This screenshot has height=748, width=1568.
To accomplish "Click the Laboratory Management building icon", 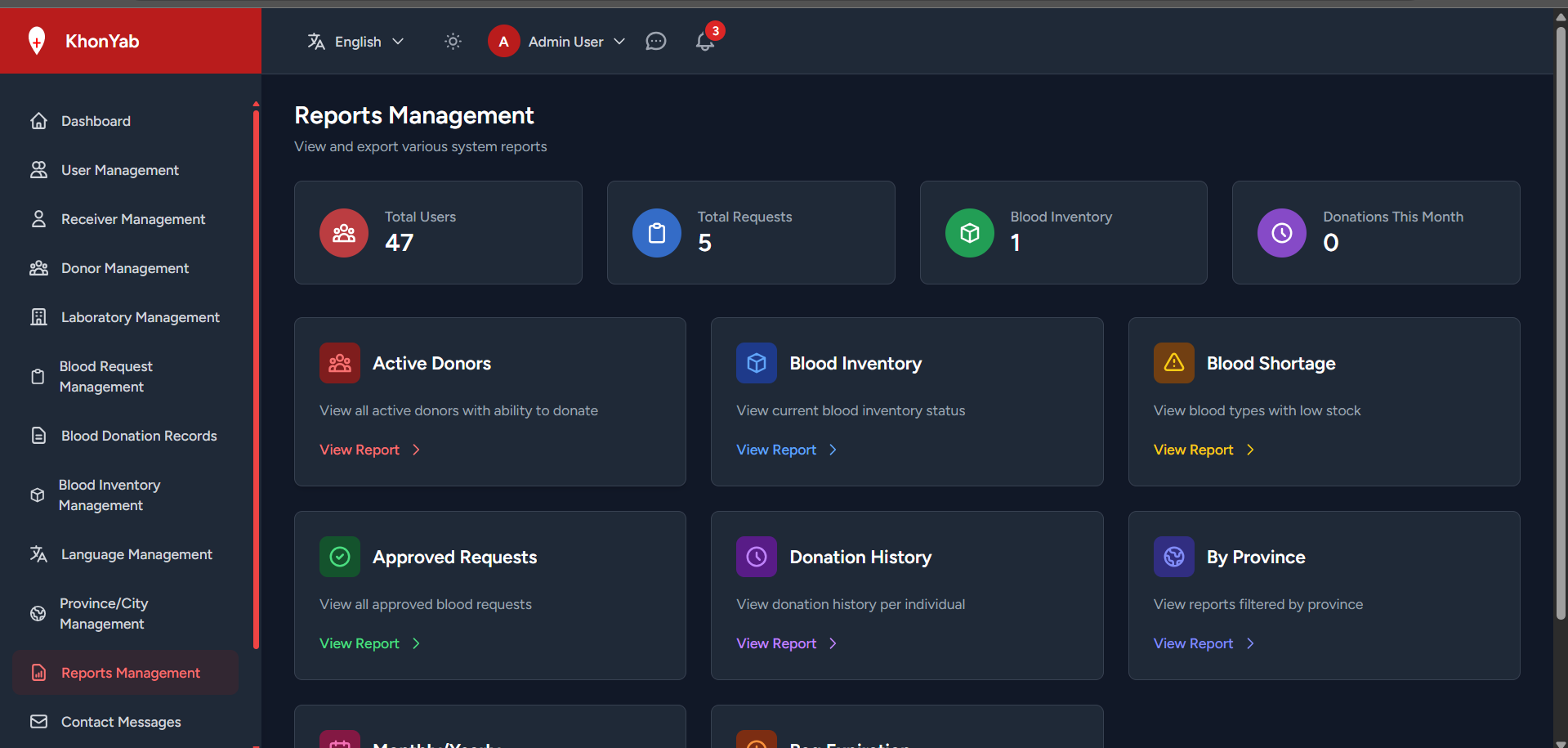I will pos(38,317).
